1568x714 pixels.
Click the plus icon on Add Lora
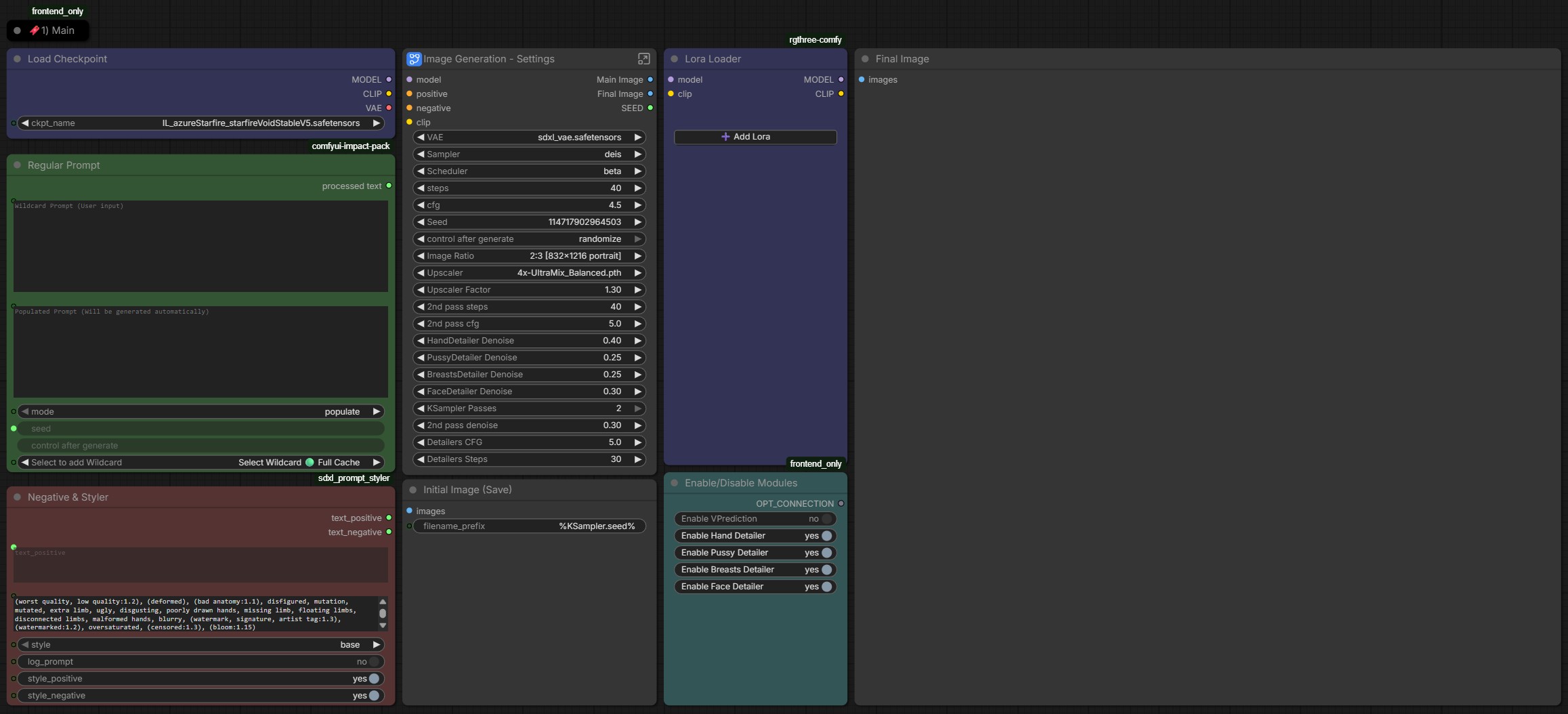pyautogui.click(x=725, y=137)
